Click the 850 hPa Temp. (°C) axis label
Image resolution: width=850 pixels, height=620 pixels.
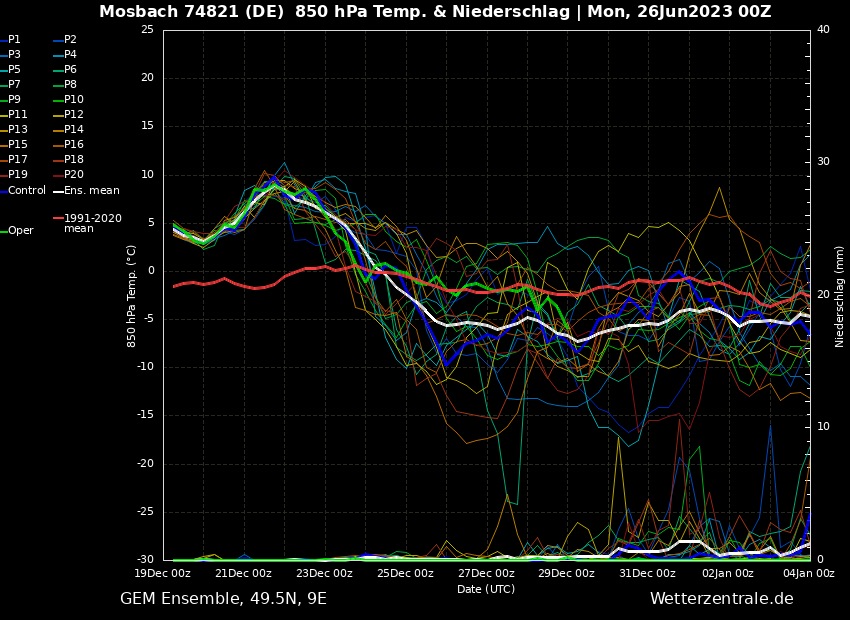point(132,295)
